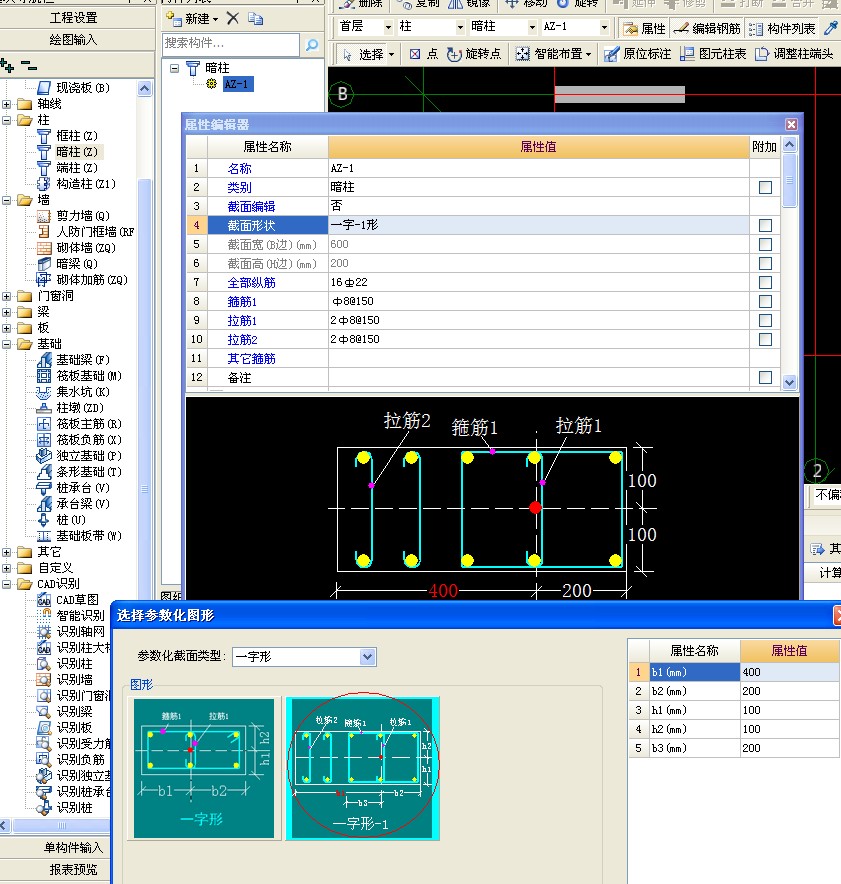The height and width of the screenshot is (884, 841).
Task: Select the 一字形-1 section thumbnail
Action: [x=362, y=768]
